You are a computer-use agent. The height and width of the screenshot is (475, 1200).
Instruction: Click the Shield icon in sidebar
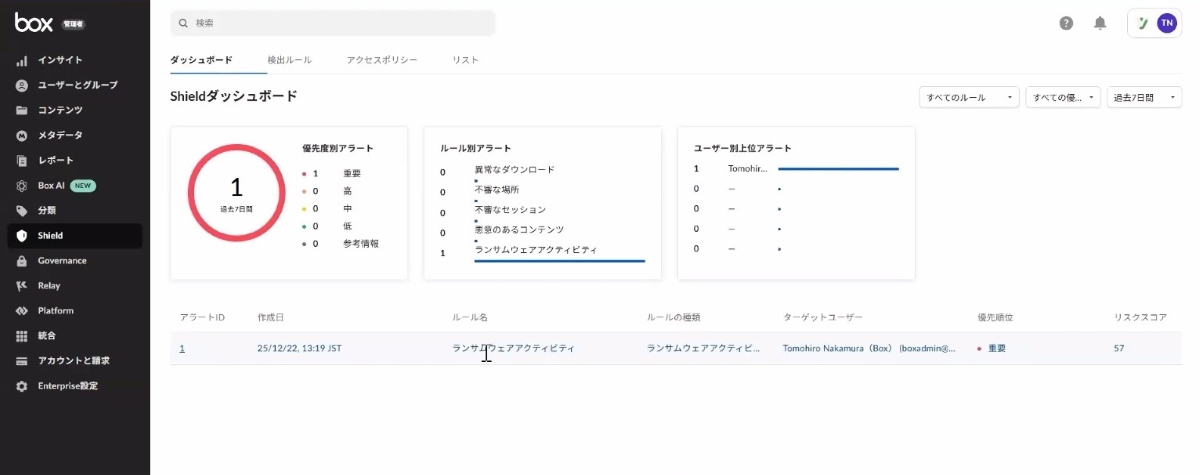(x=21, y=236)
